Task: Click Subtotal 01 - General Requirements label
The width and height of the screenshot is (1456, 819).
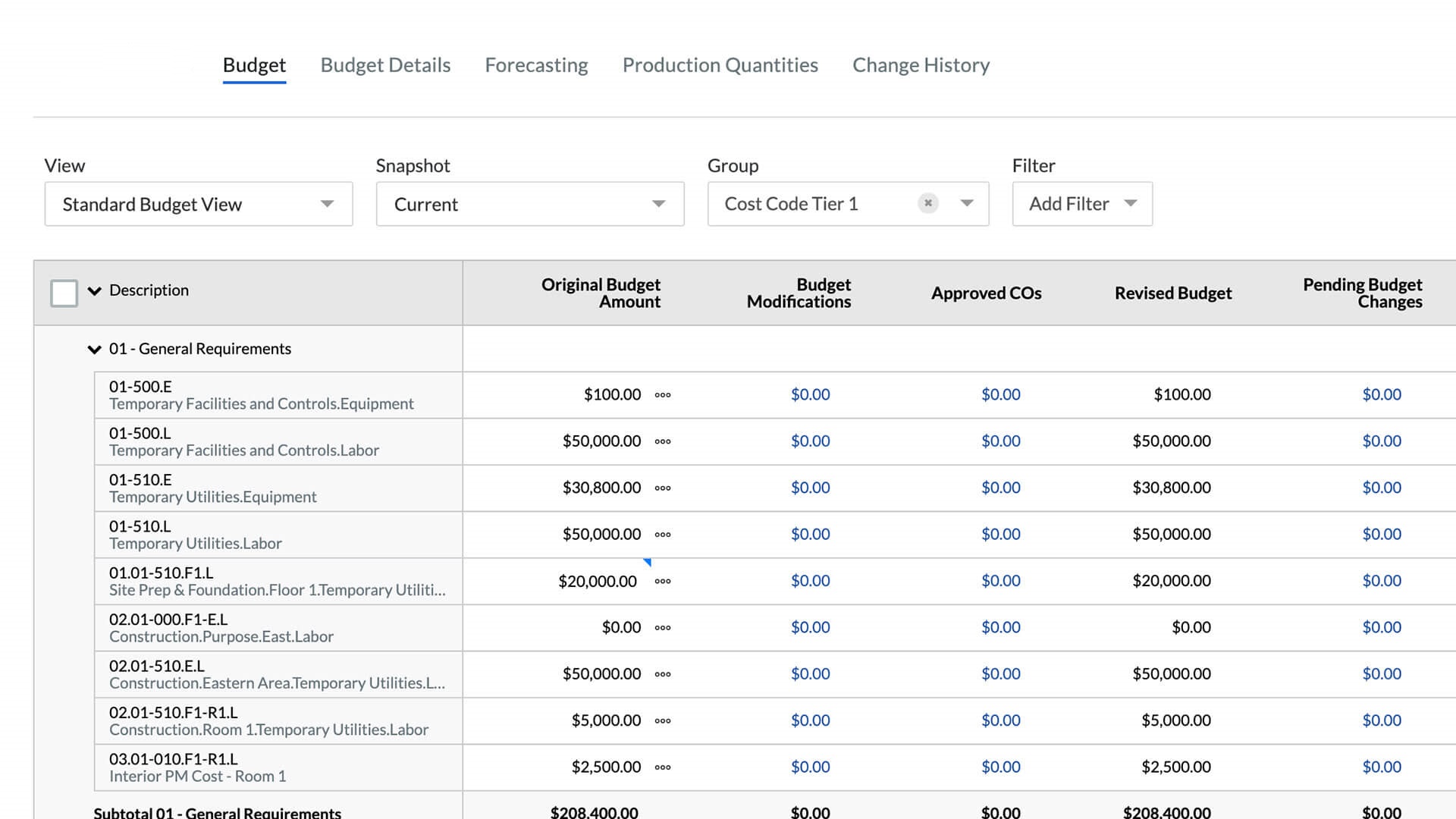Action: pyautogui.click(x=218, y=812)
